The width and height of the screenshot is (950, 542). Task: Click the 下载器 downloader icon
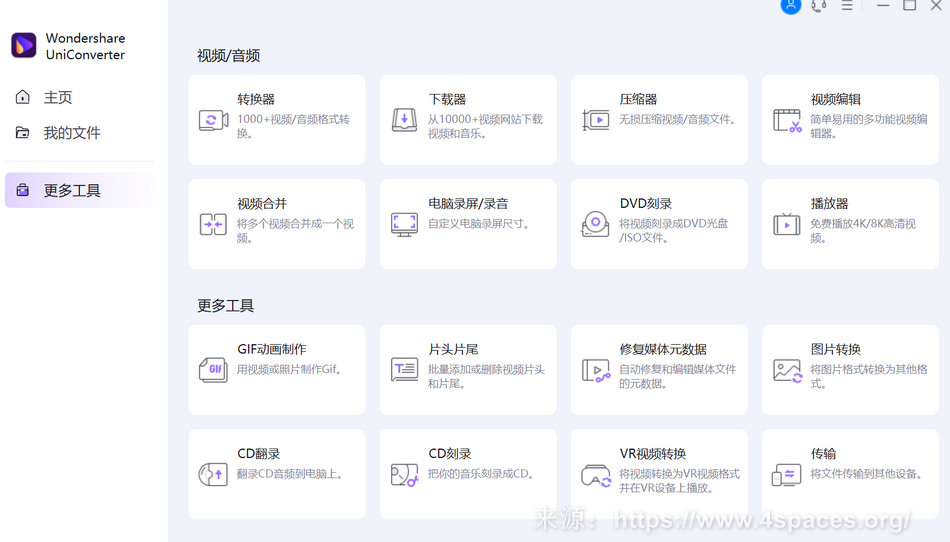point(404,120)
